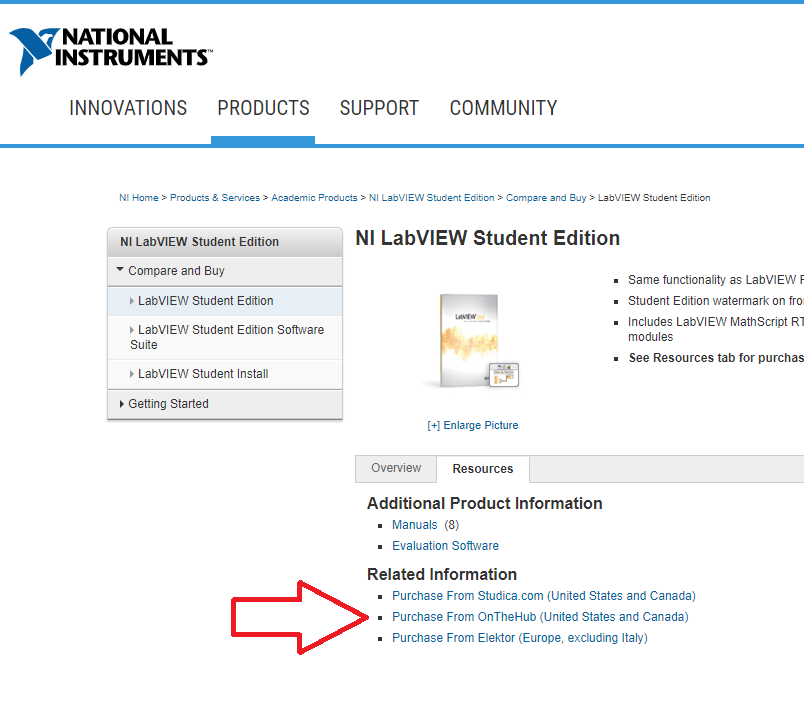This screenshot has height=703, width=804.
Task: Open the COMMUNITY menu
Action: [x=503, y=108]
